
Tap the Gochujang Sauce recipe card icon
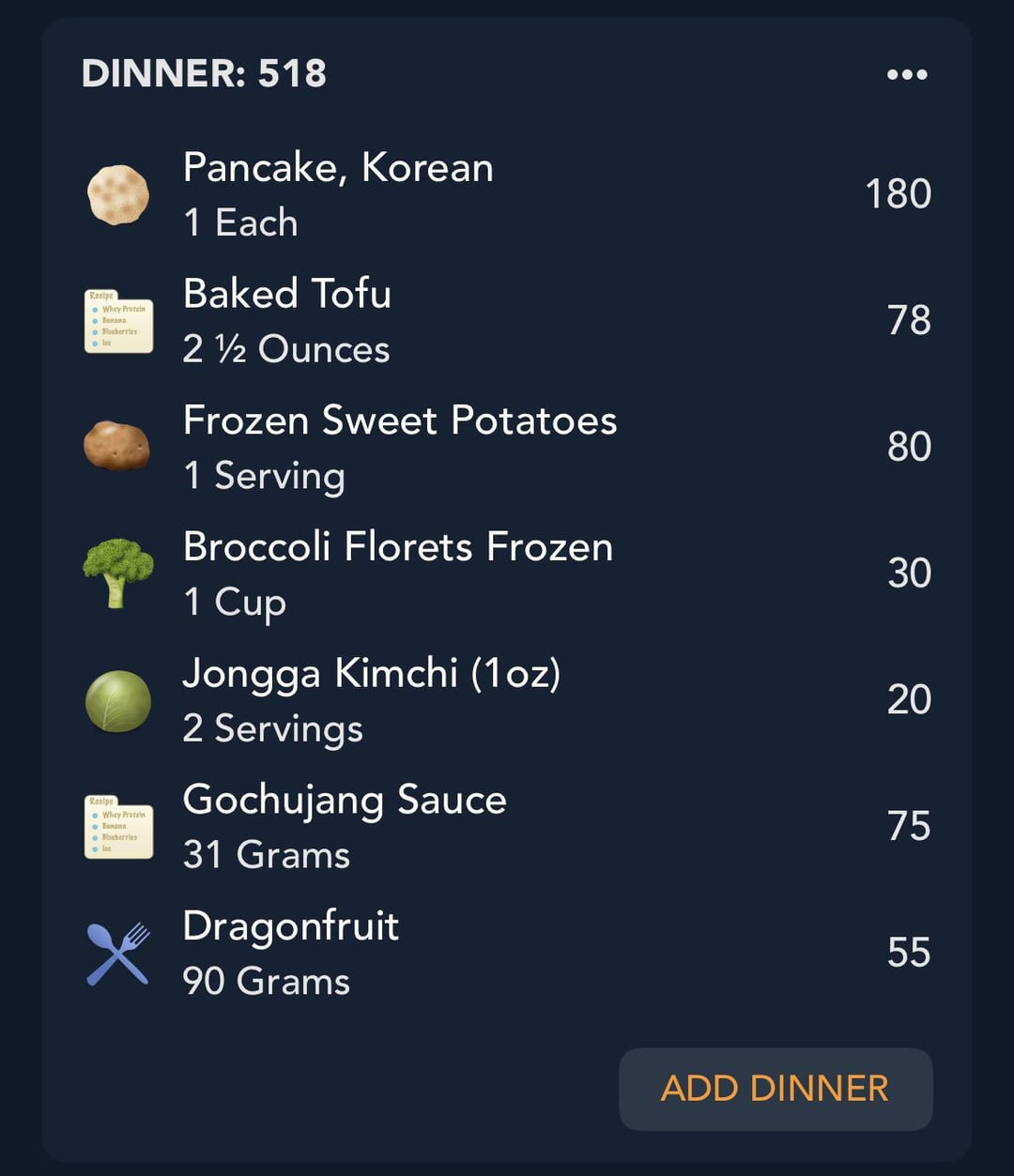tap(118, 827)
